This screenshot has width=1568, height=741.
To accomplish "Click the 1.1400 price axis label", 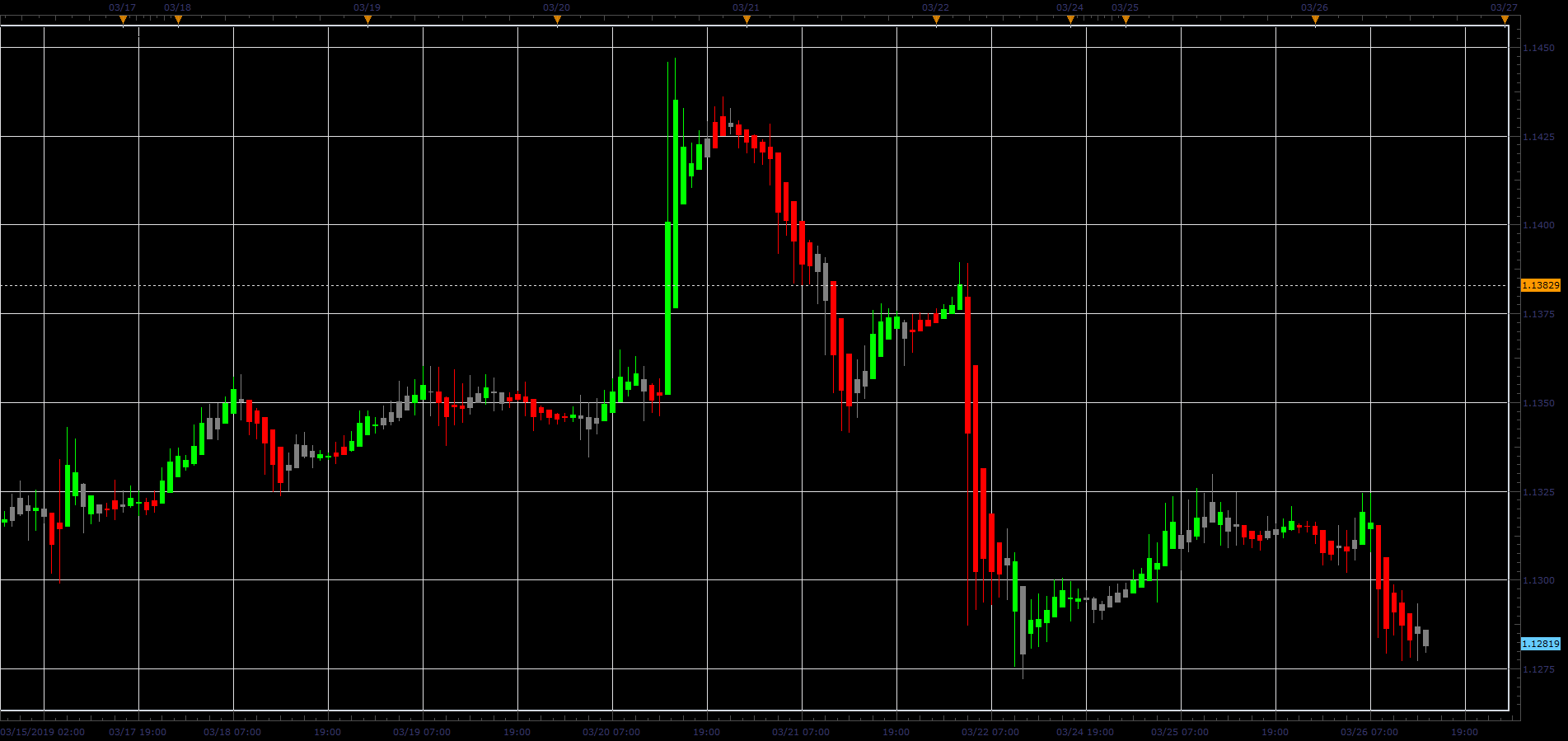I will tap(1539, 225).
